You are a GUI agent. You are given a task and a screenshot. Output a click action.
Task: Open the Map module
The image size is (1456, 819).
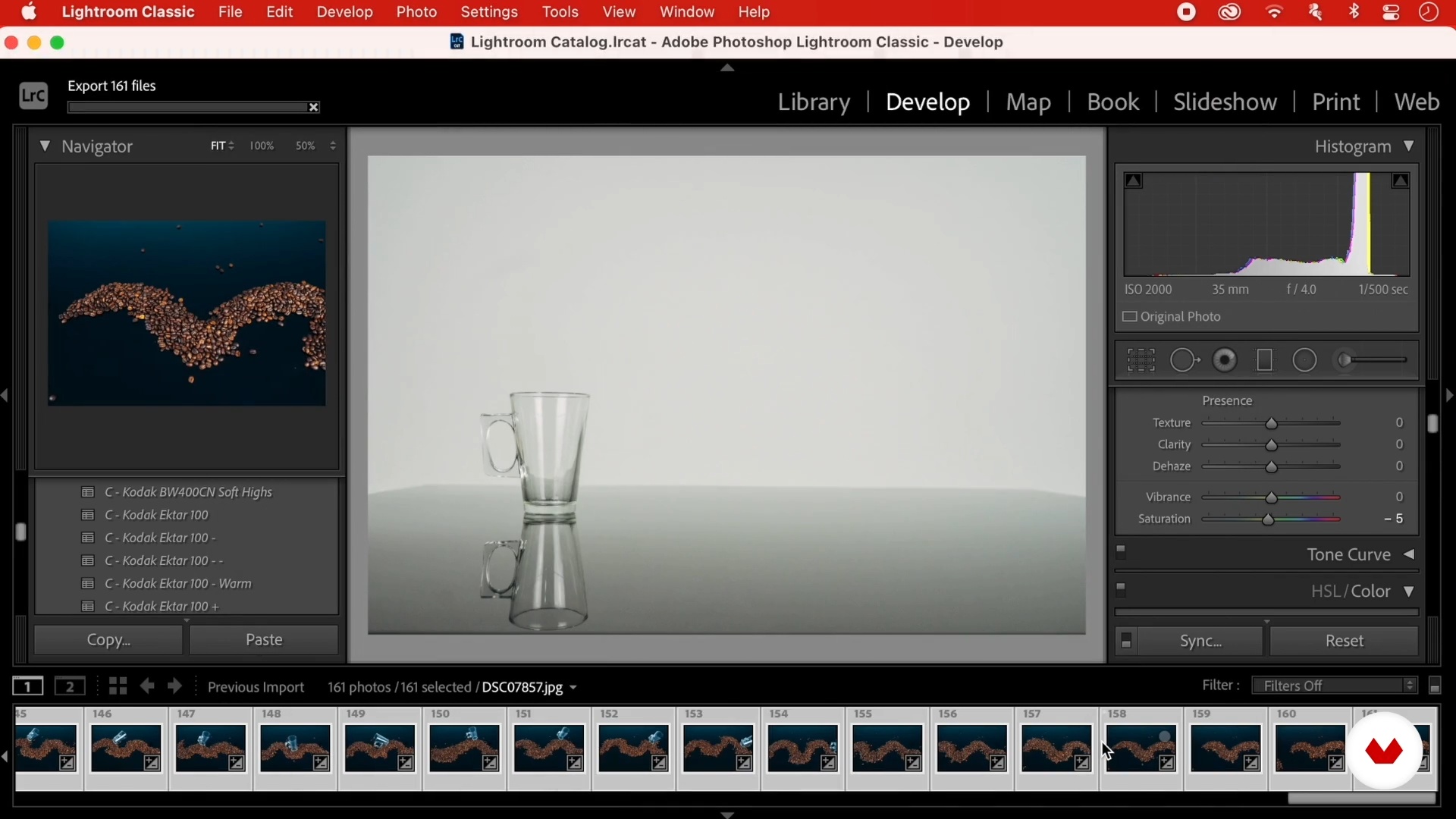click(1028, 102)
